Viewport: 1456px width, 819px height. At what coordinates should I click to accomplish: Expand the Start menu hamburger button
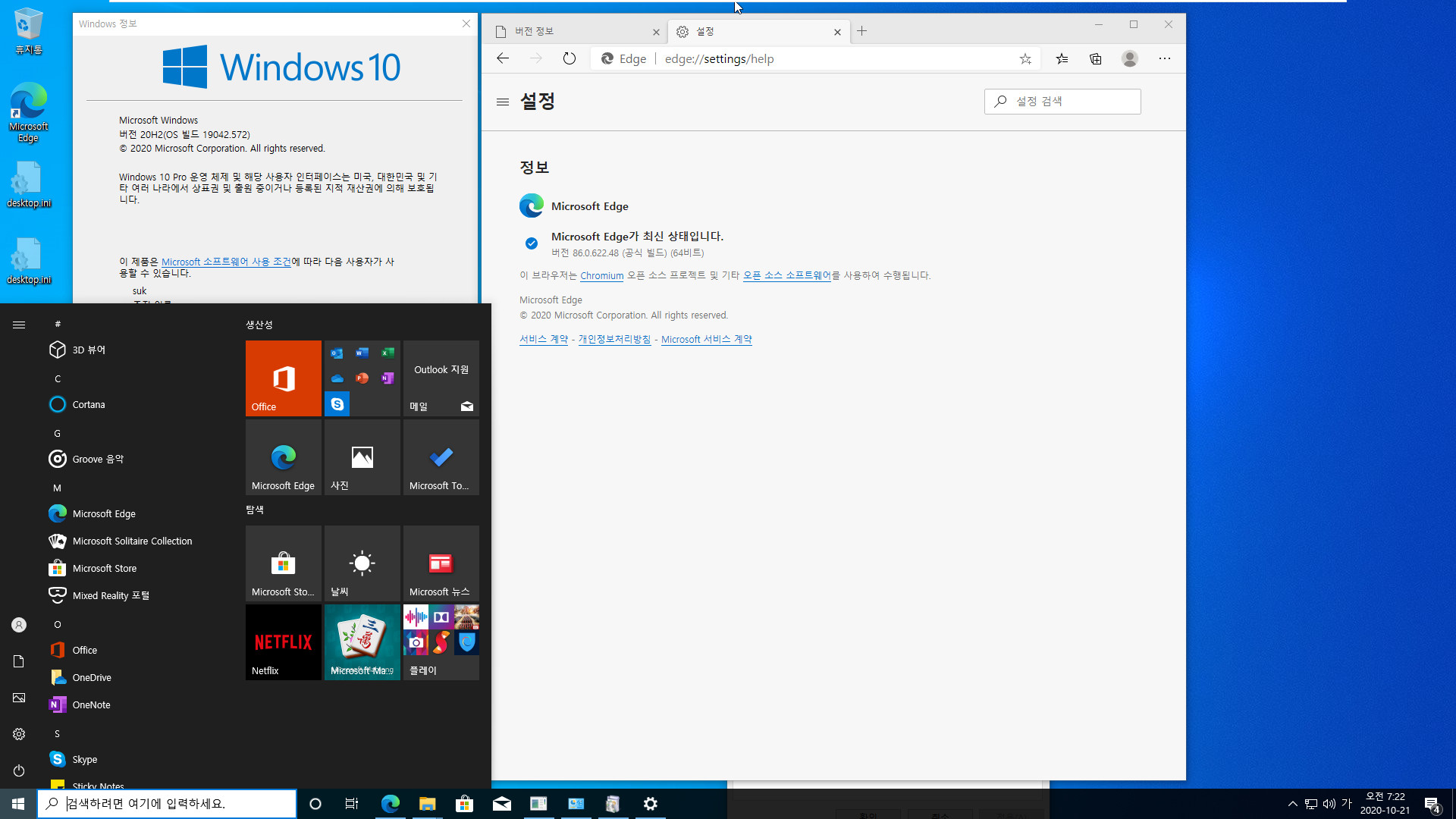point(19,325)
